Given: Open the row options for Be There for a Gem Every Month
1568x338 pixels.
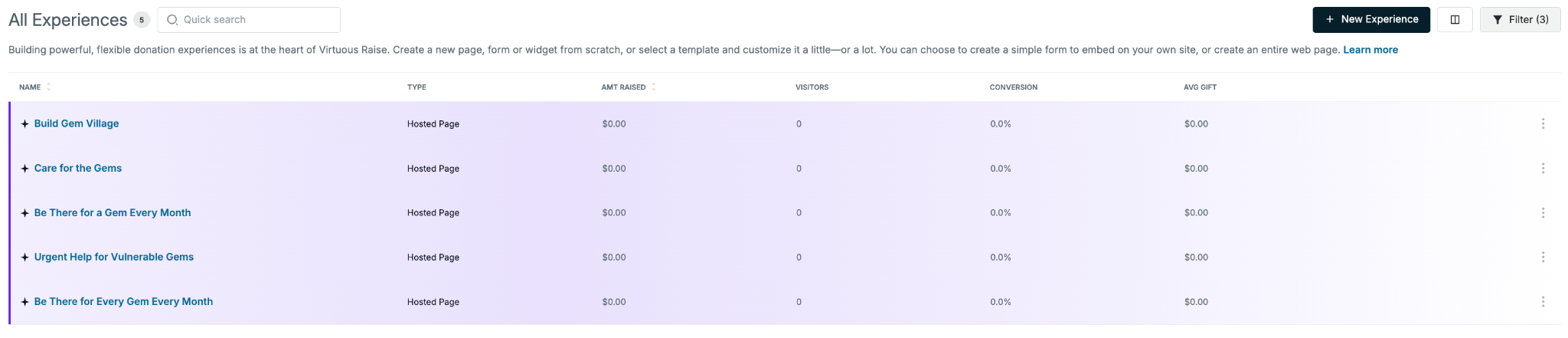Looking at the screenshot, I should click(1543, 212).
